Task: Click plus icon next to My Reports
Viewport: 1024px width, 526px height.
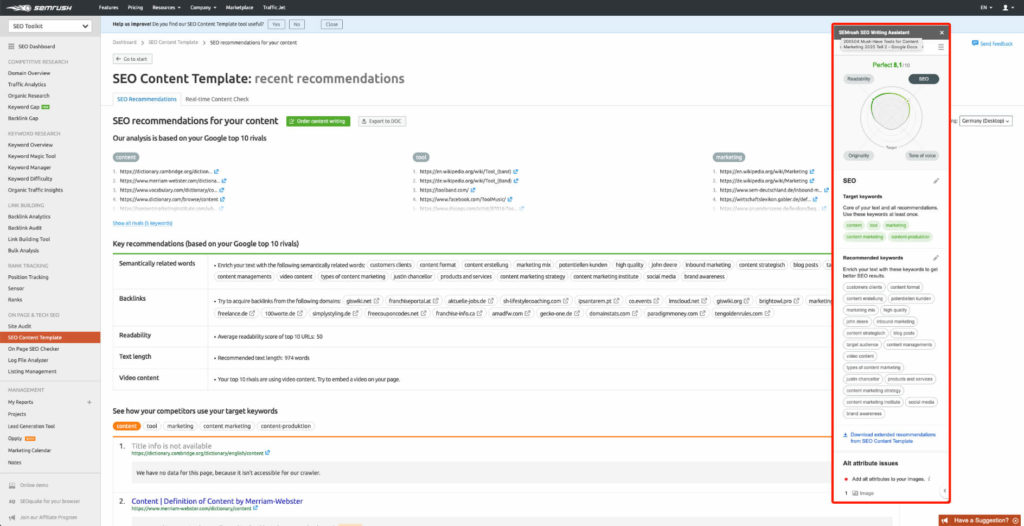Action: [x=89, y=402]
